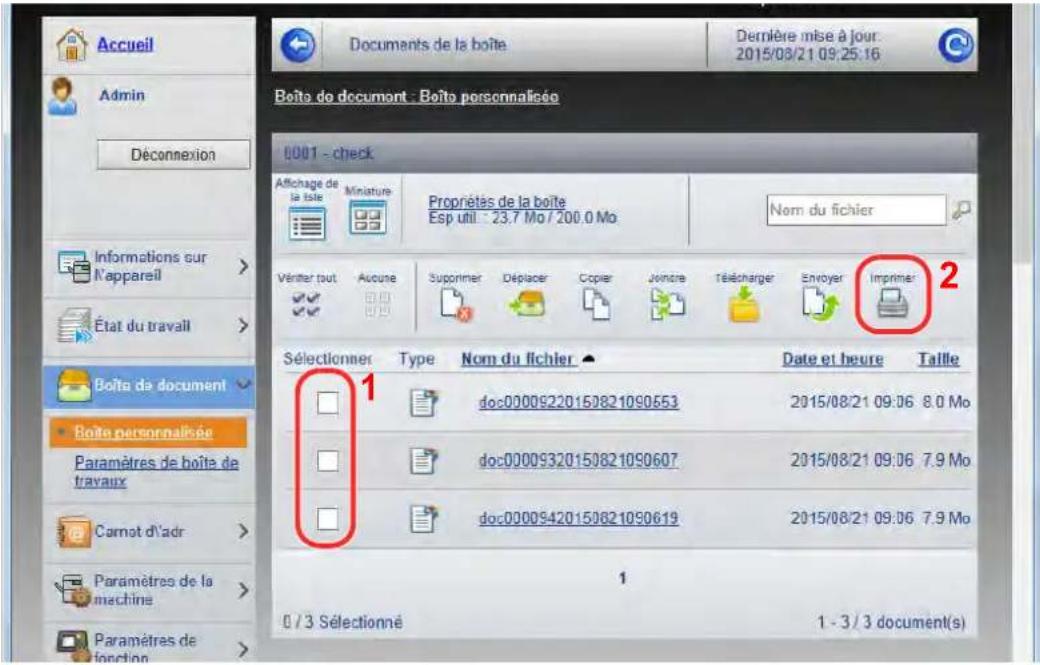Open document doc00009220150821090553
Screen dimensions: 1040x665
pos(578,402)
